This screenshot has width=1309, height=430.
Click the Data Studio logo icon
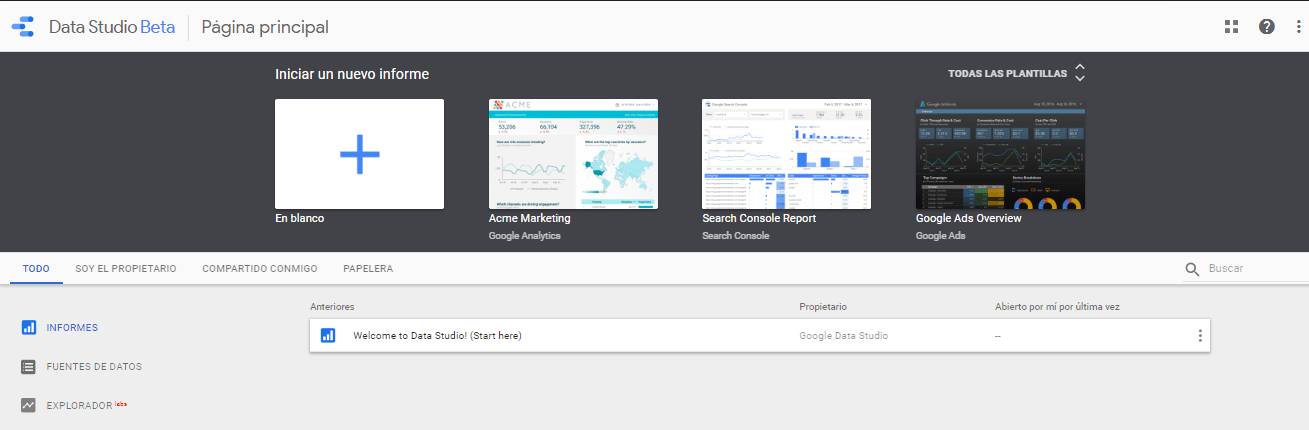(x=23, y=27)
